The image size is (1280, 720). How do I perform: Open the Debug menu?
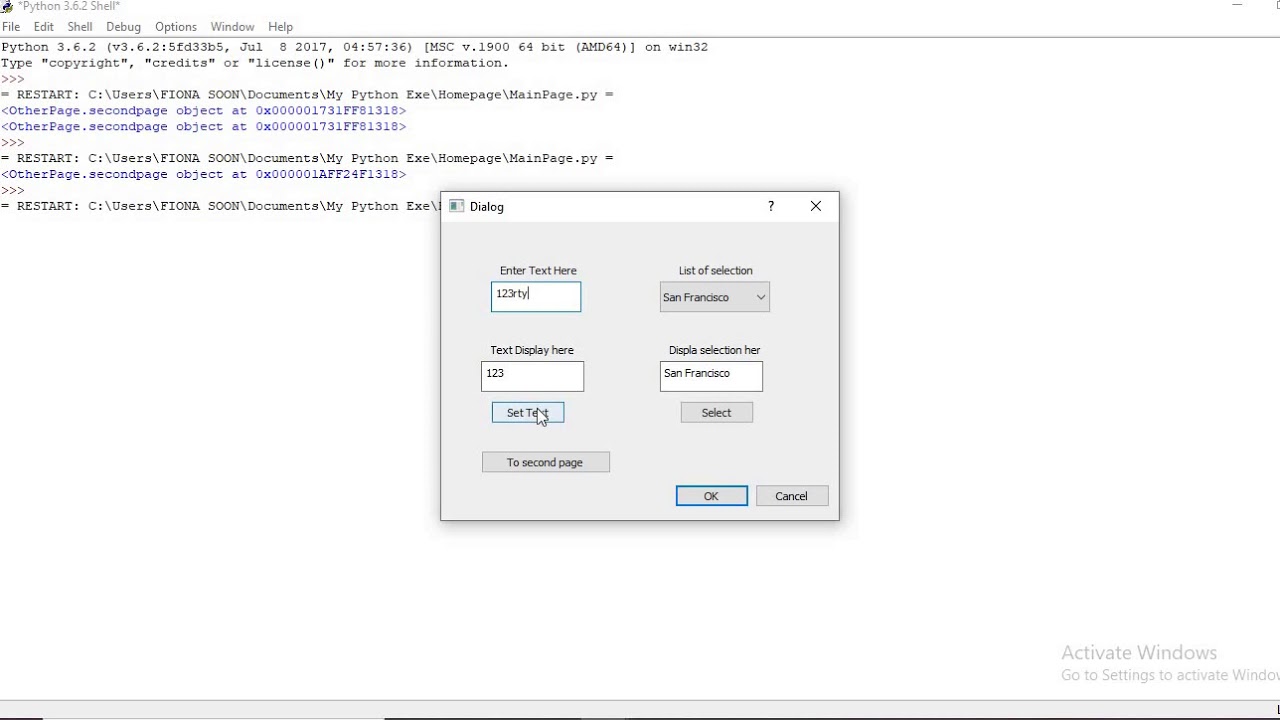(x=123, y=27)
